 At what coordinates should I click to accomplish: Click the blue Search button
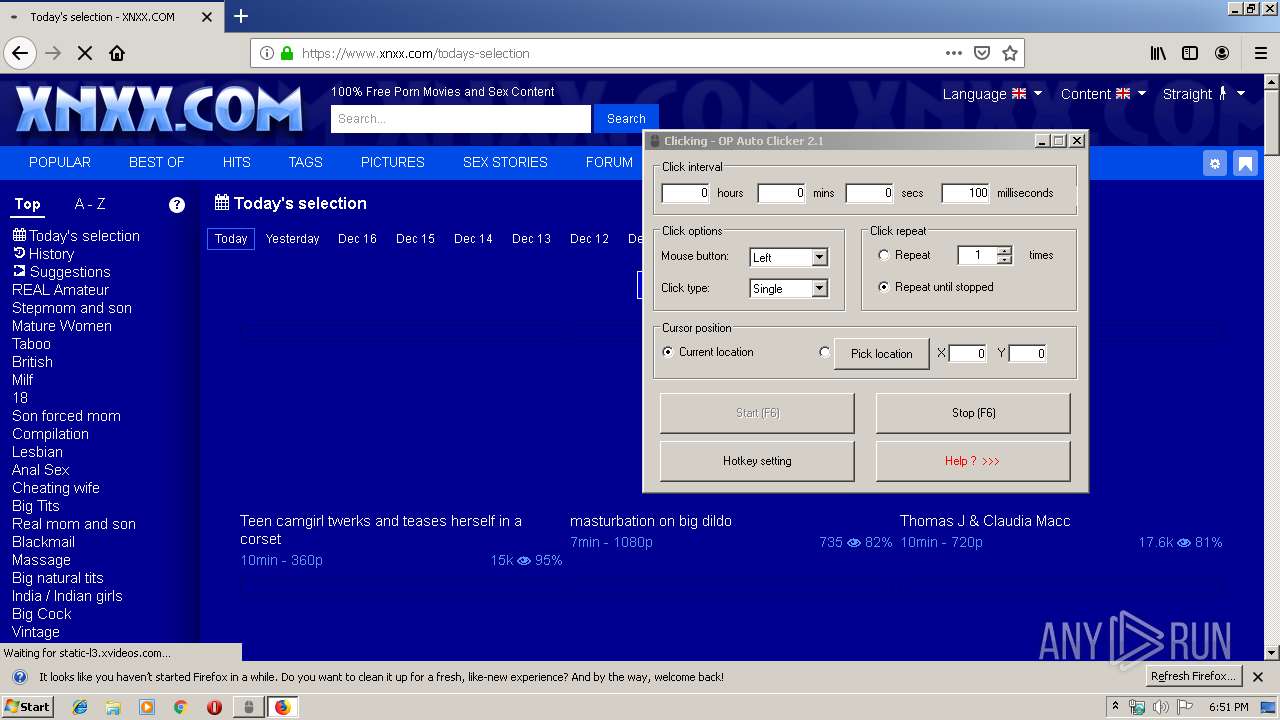pyautogui.click(x=626, y=118)
